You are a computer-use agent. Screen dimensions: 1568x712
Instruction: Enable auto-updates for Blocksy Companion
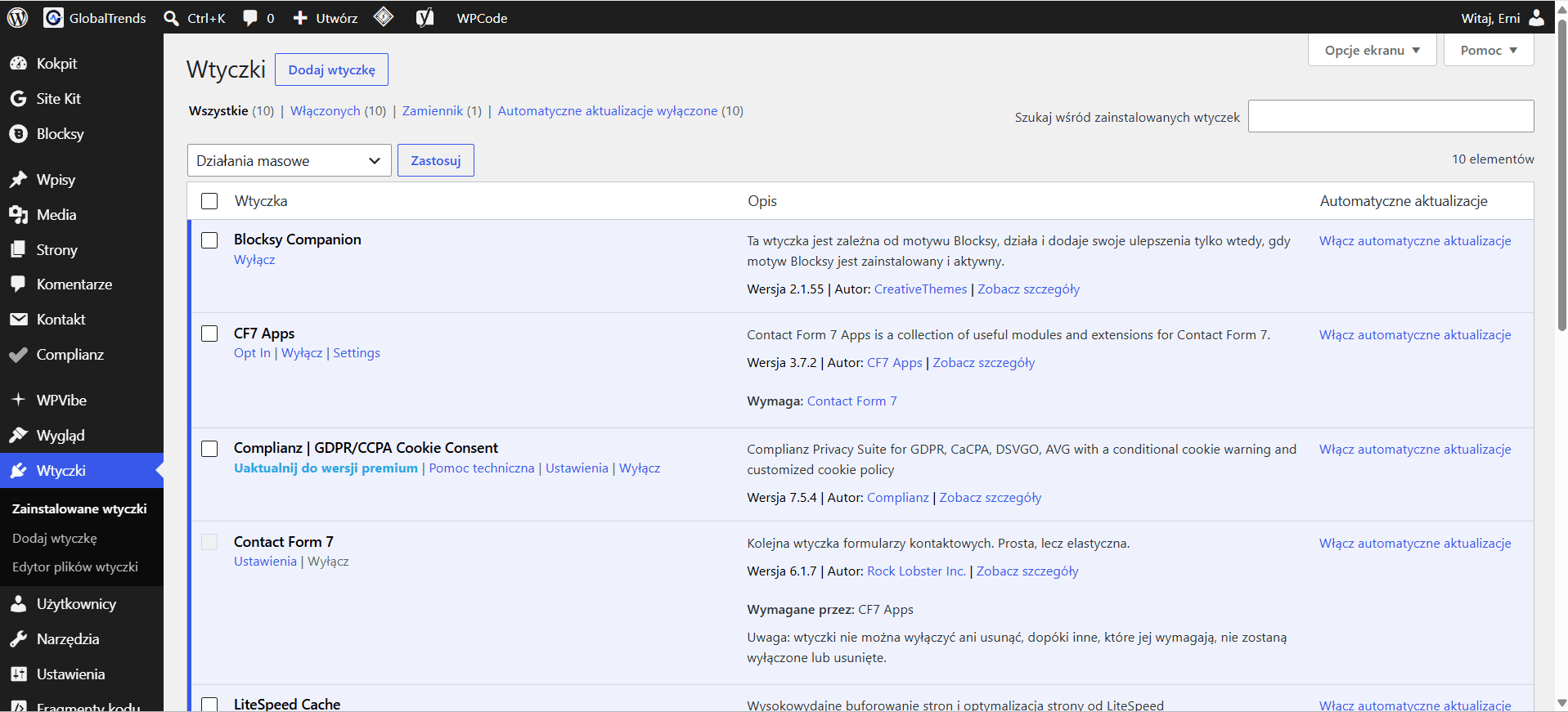point(1415,240)
